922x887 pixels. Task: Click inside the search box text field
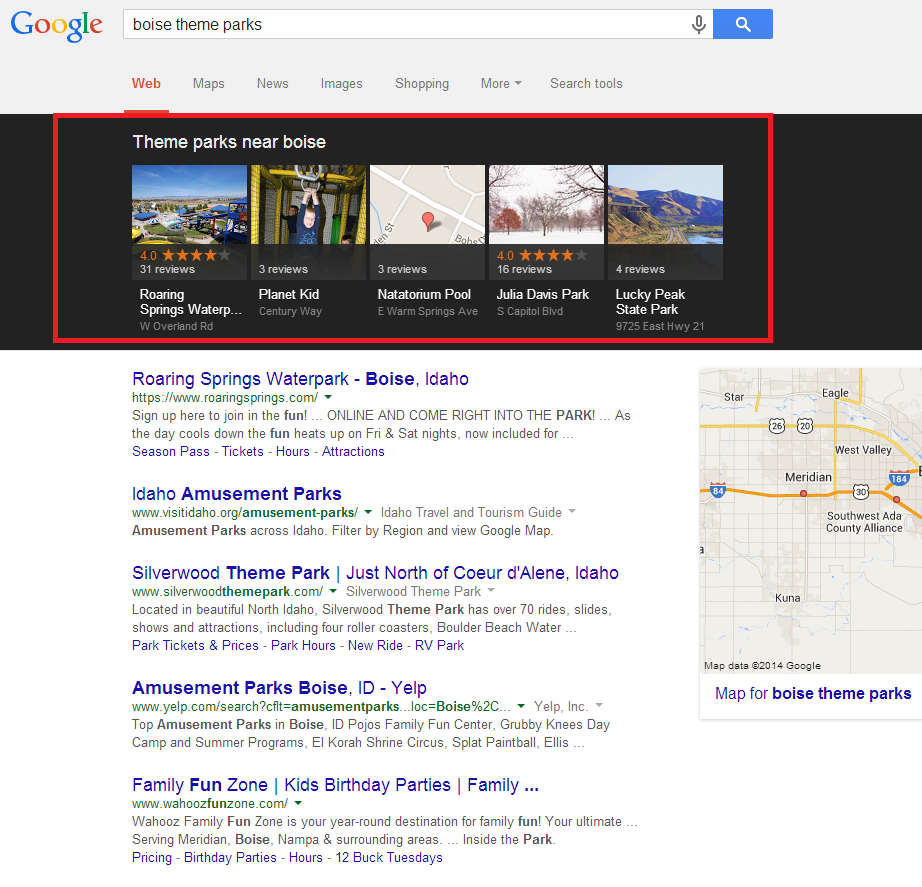tap(406, 24)
